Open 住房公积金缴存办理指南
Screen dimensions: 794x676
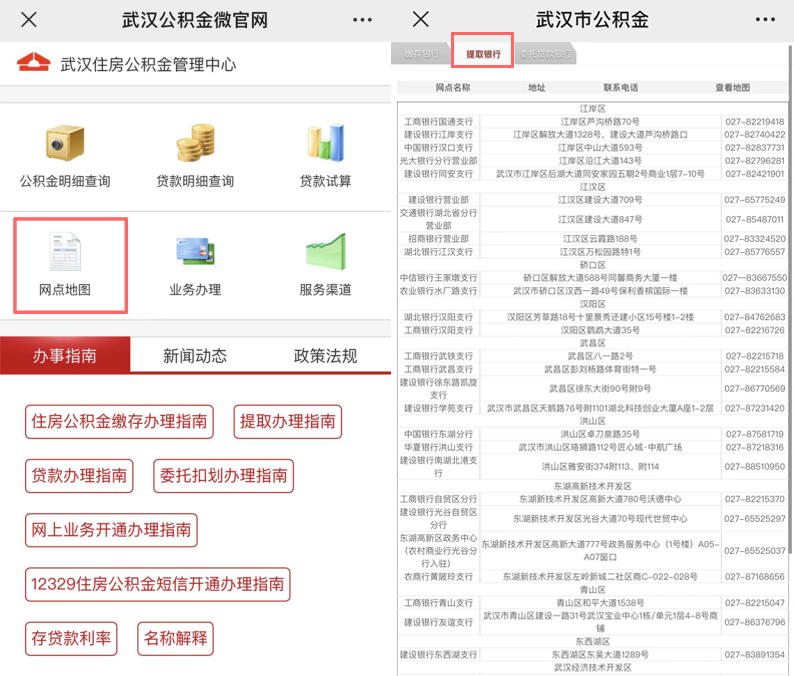pos(120,421)
